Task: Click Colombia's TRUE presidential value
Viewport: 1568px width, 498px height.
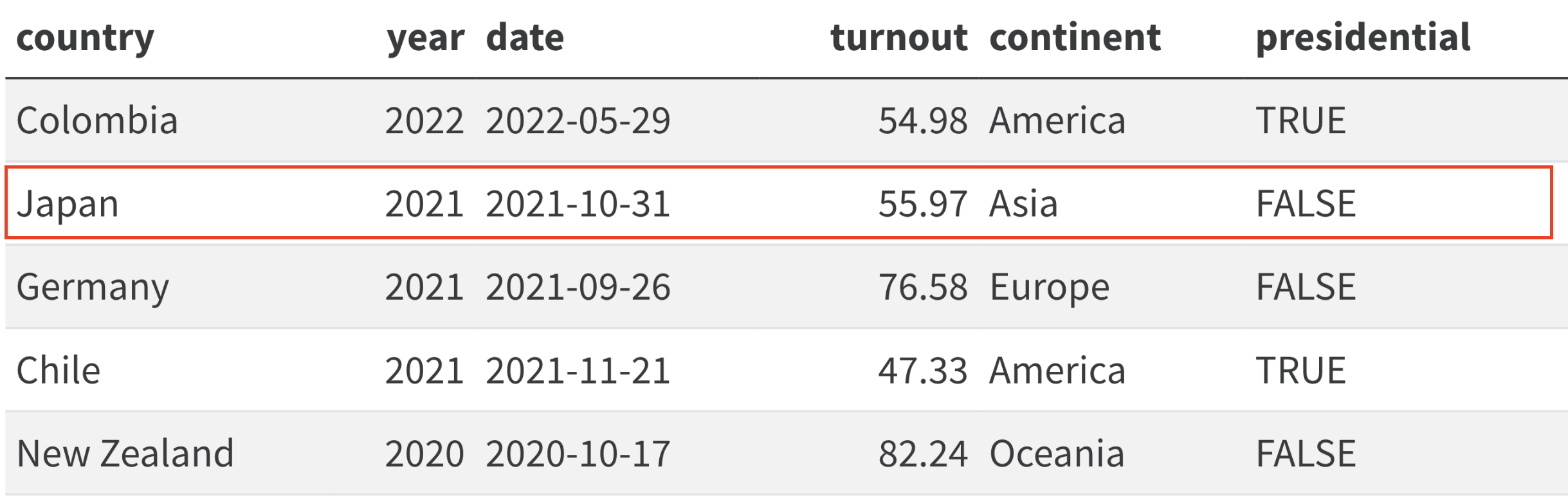Action: tap(1300, 121)
